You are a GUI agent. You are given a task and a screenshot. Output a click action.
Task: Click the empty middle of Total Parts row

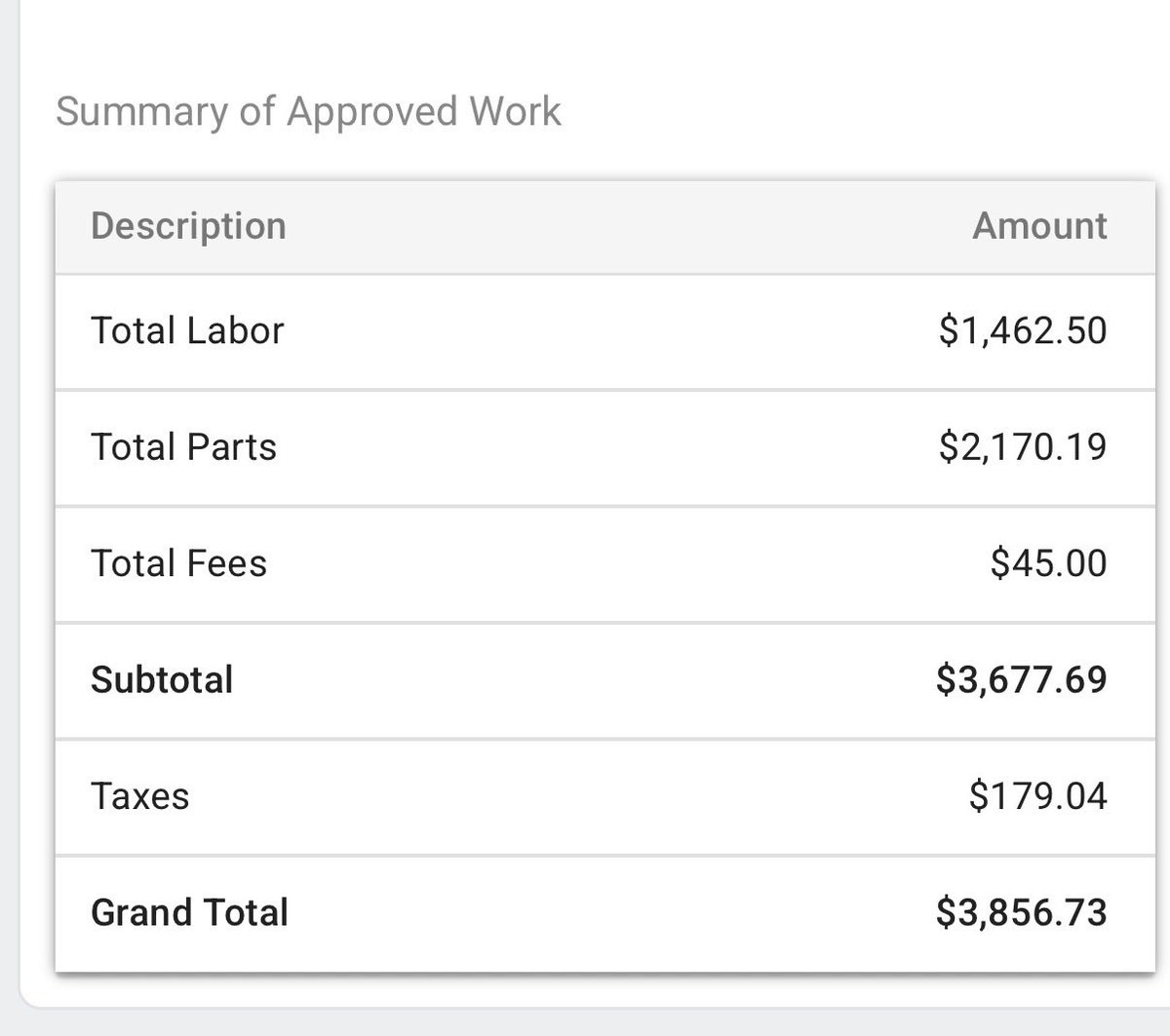pos(604,447)
